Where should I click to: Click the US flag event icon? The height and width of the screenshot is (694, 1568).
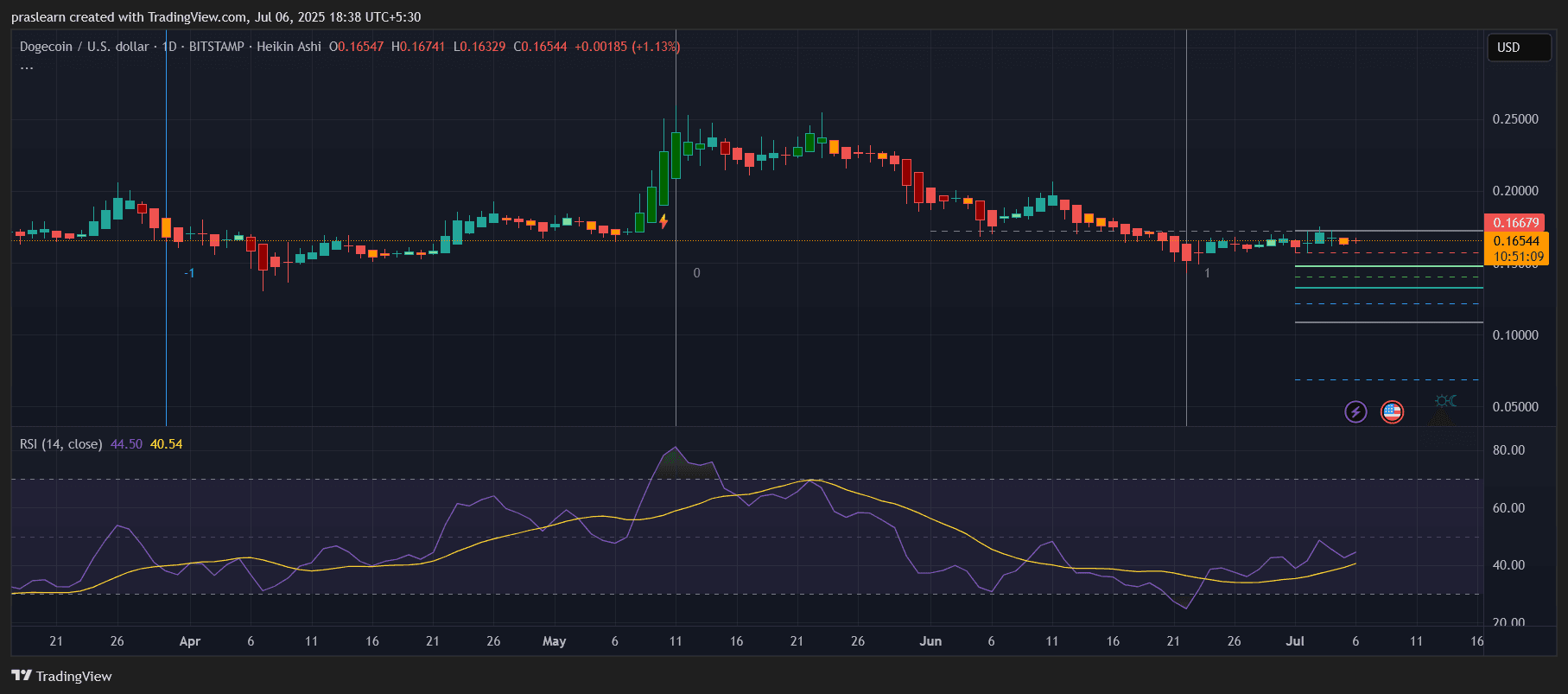1392,411
